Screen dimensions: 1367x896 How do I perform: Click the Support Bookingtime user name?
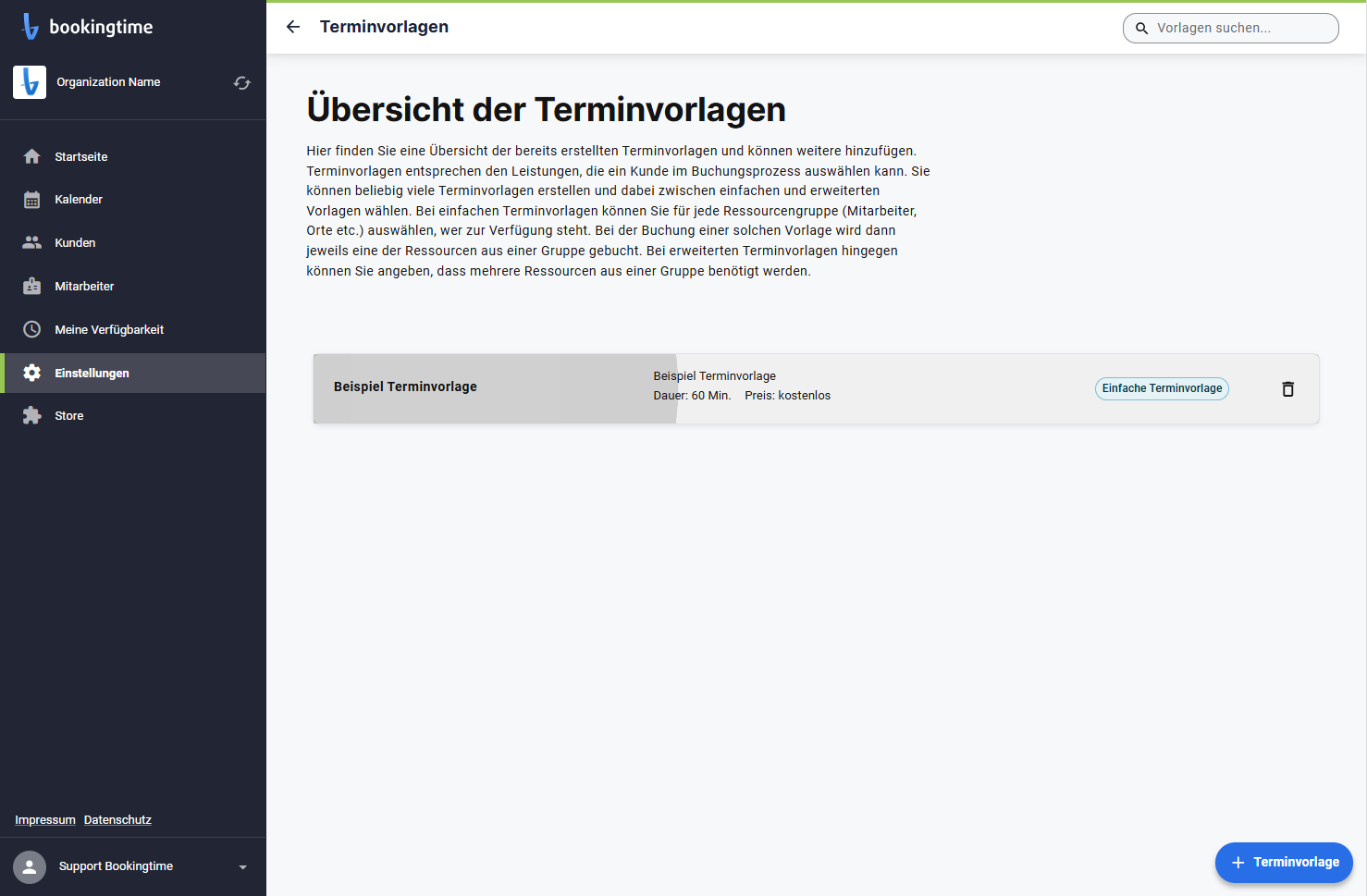[x=116, y=866]
